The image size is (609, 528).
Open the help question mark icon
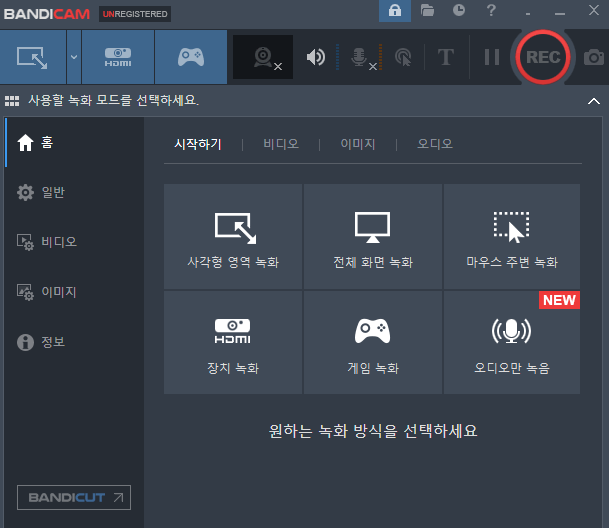[x=491, y=10]
